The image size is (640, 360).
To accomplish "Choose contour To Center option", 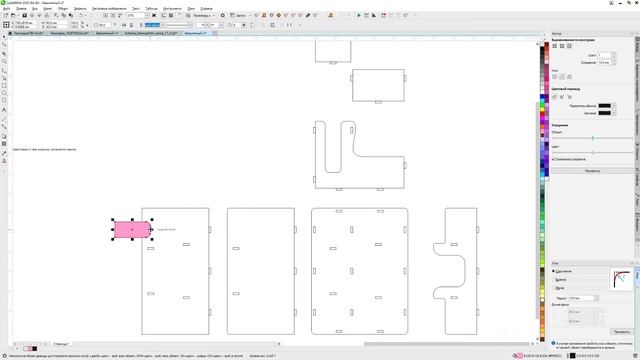I will coord(555,46).
